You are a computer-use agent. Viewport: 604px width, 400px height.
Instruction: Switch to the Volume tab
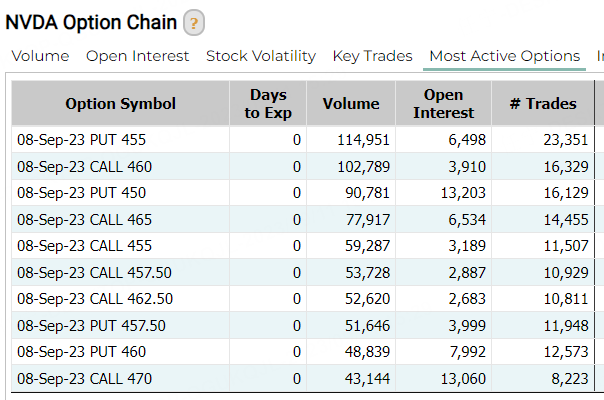pyautogui.click(x=40, y=56)
